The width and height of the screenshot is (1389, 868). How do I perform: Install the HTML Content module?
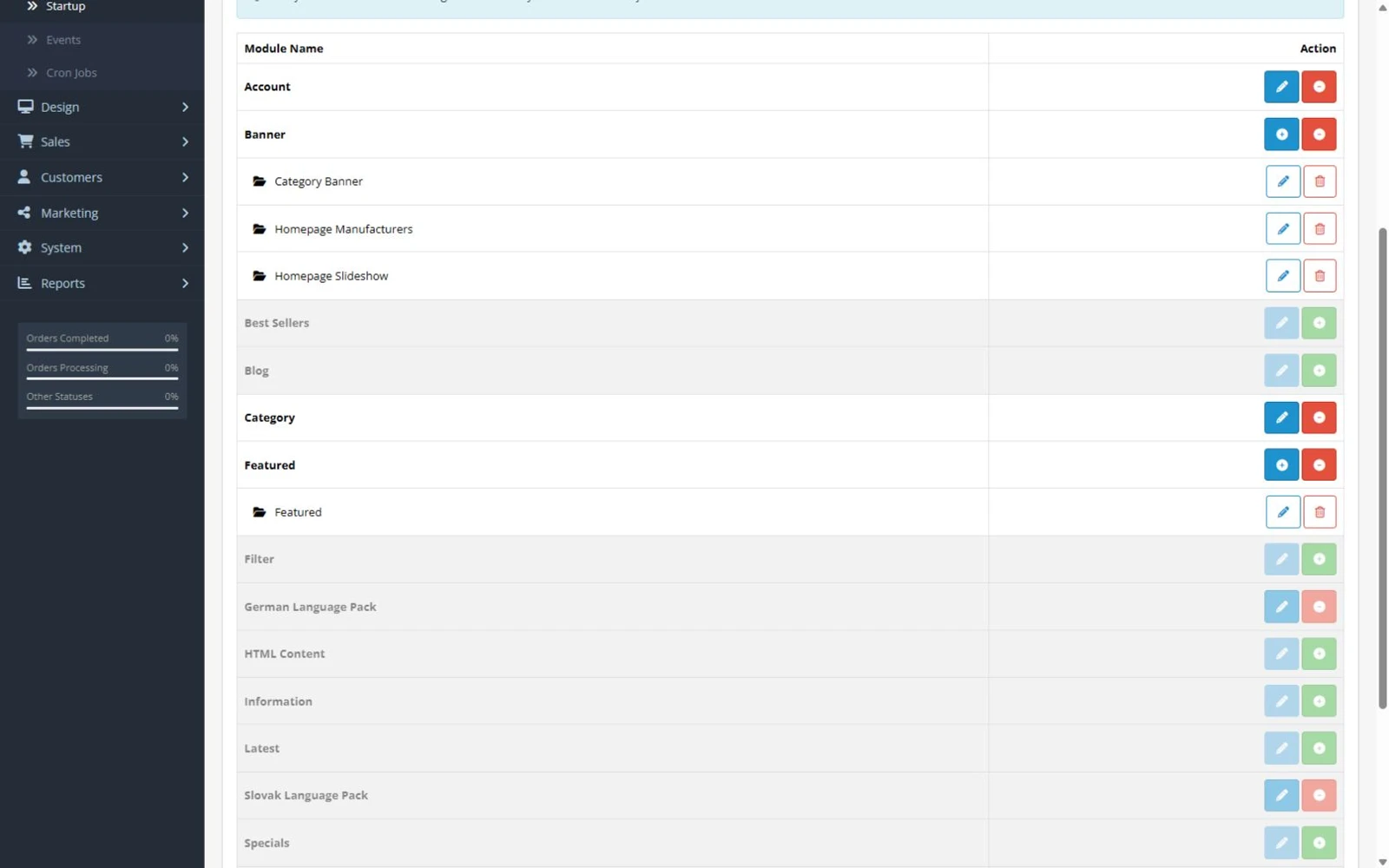1319,654
